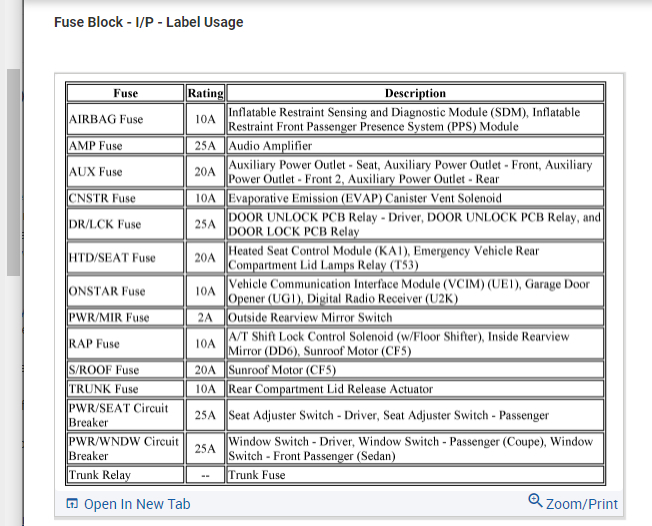Click the '--' rating for Trunk Relay

click(x=205, y=475)
